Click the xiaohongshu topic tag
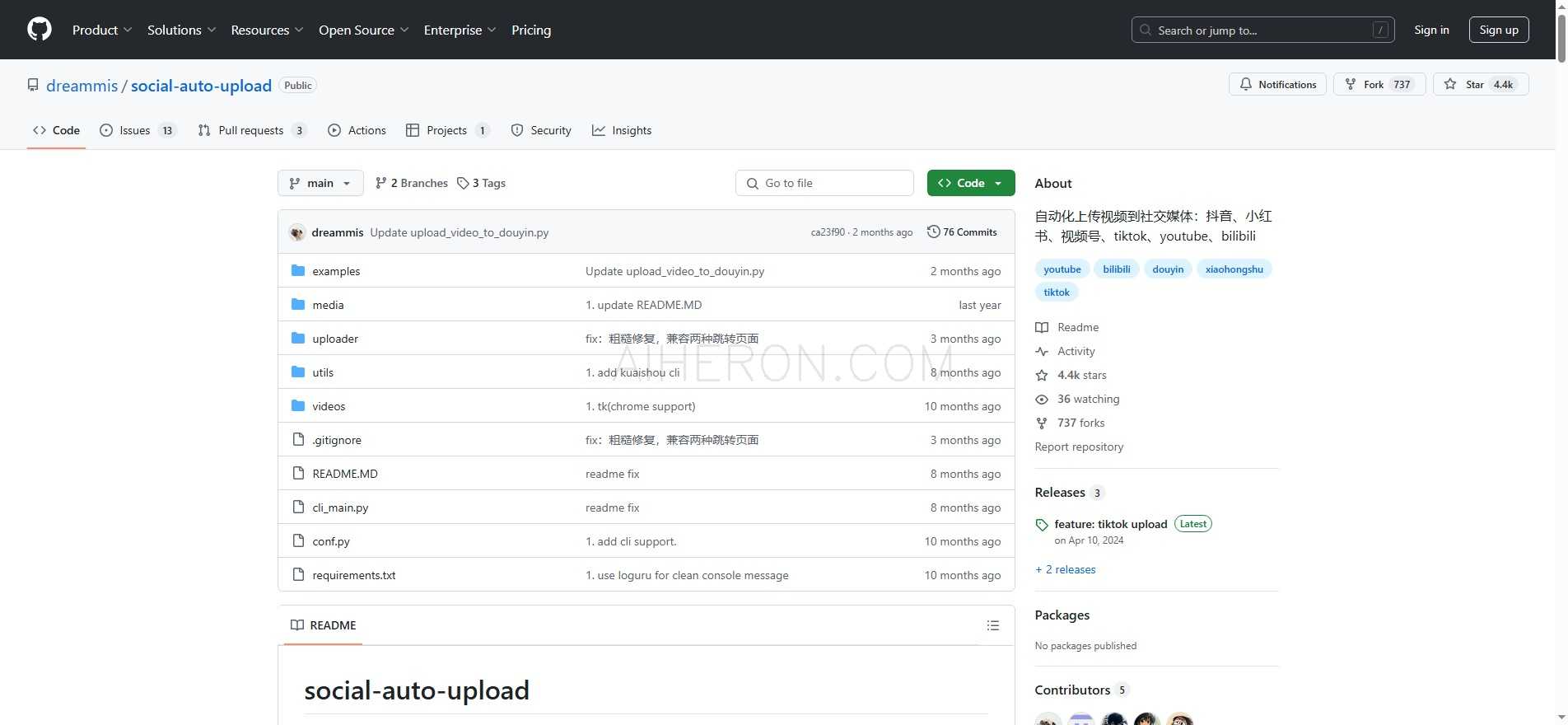Viewport: 1568px width, 725px height. (x=1234, y=269)
